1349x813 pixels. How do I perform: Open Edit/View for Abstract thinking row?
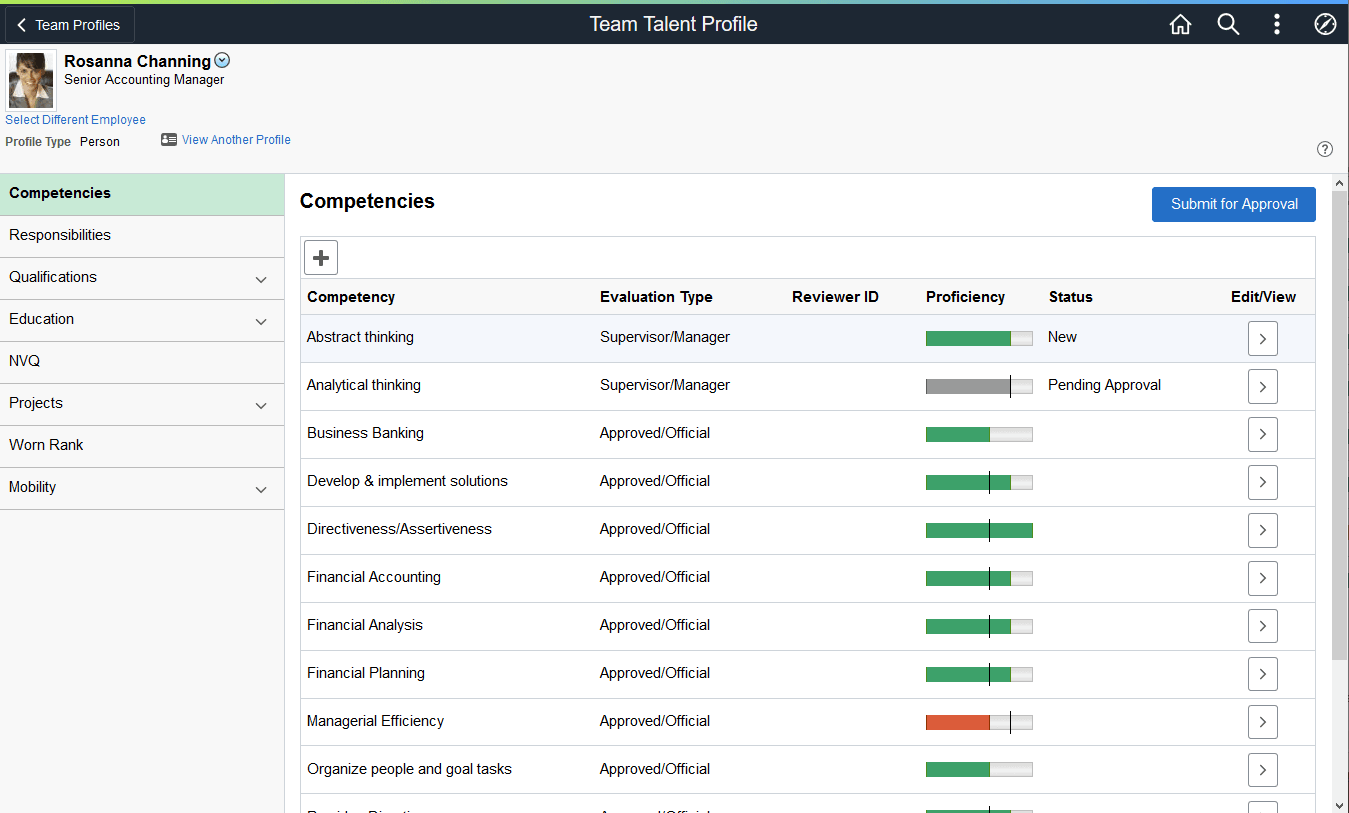1262,338
